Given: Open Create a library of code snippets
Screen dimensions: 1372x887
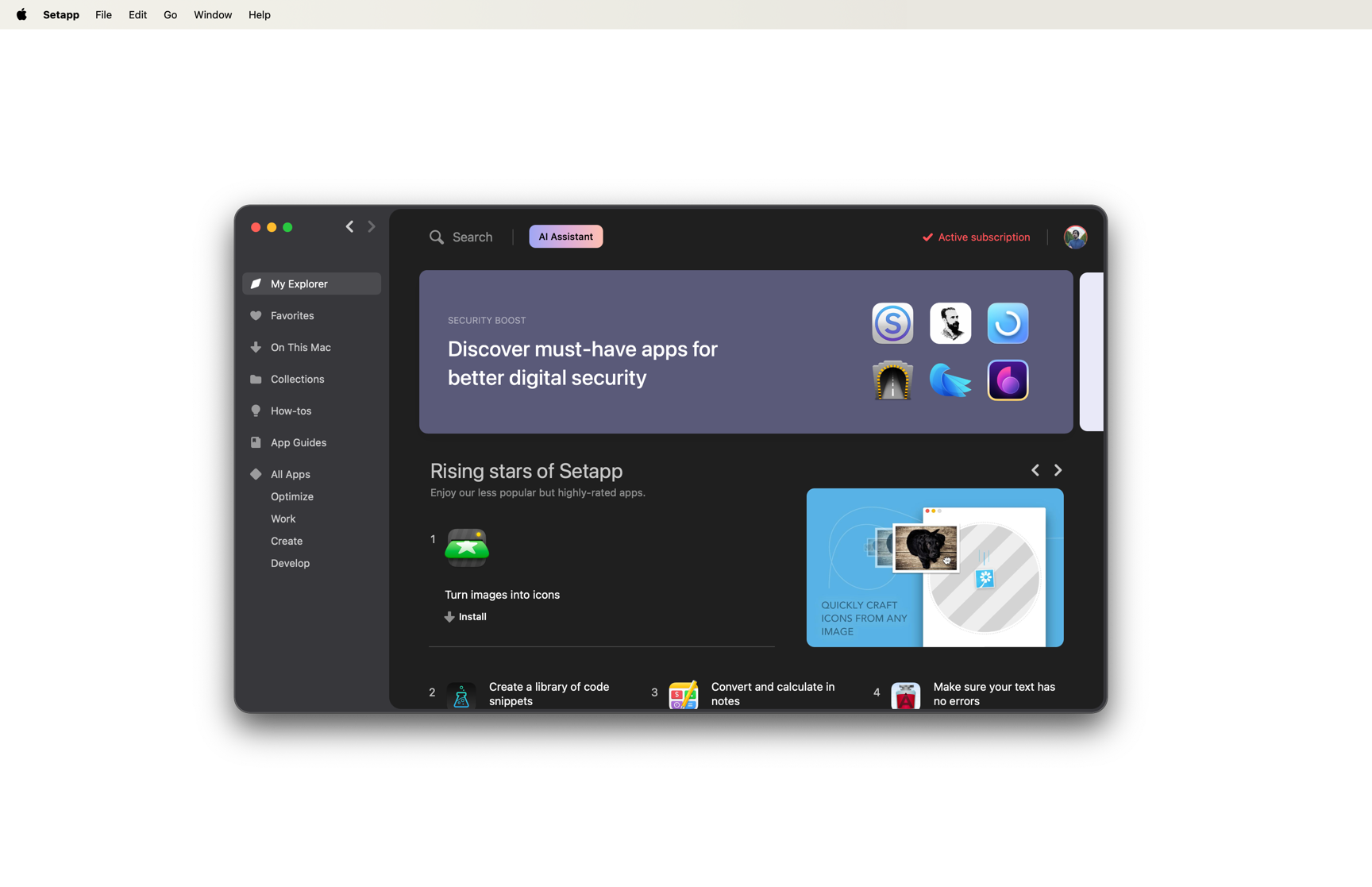Looking at the screenshot, I should (549, 694).
